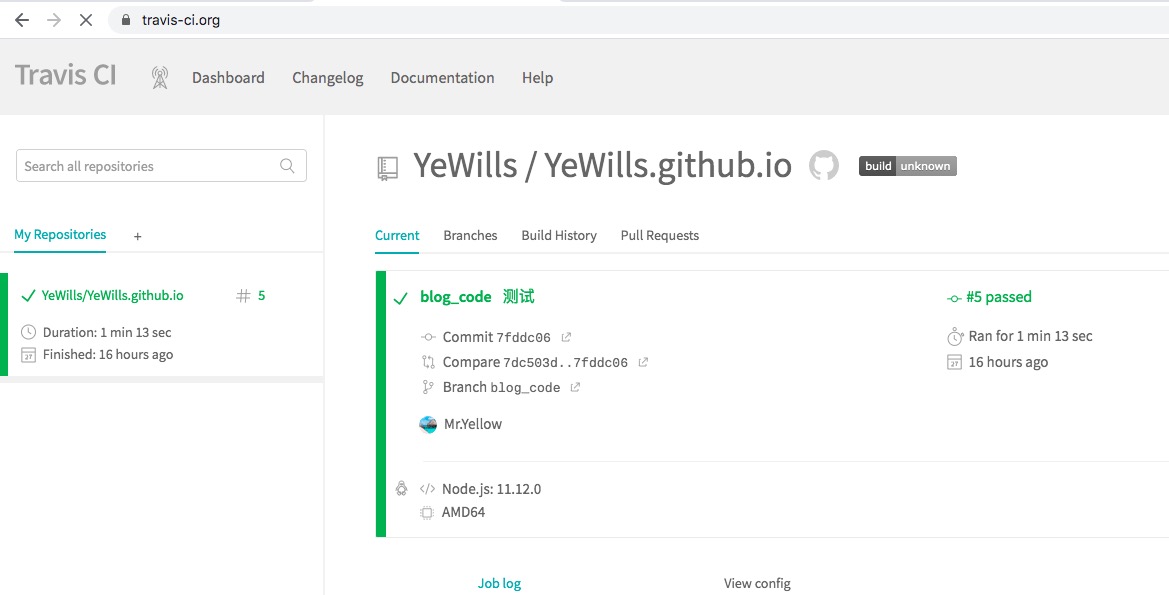
Task: Click YeWills.github.io in the page title
Action: point(667,165)
